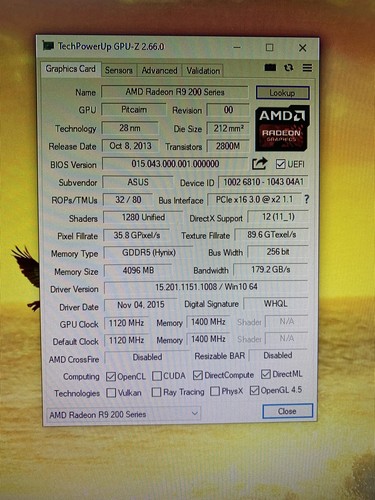This screenshot has width=375, height=500.
Task: Click the Bus Width value 256 bit
Action: click(x=278, y=252)
